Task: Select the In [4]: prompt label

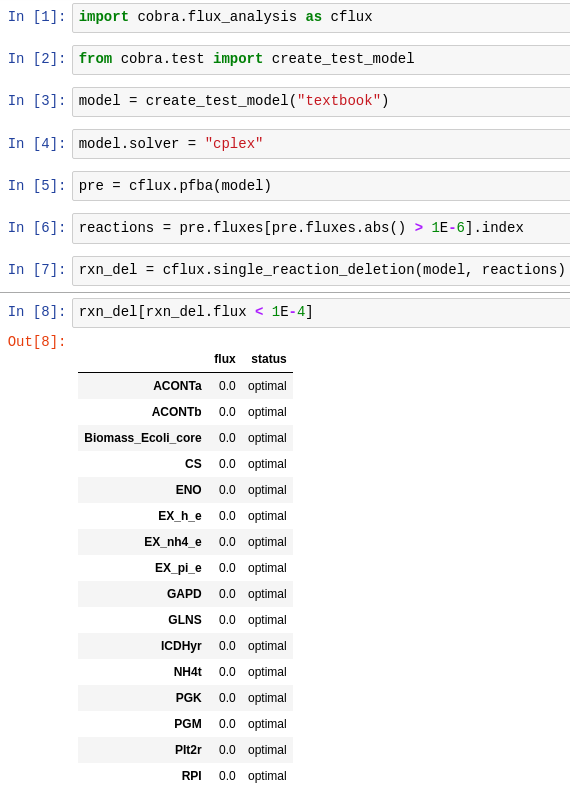Action: pyautogui.click(x=36, y=143)
